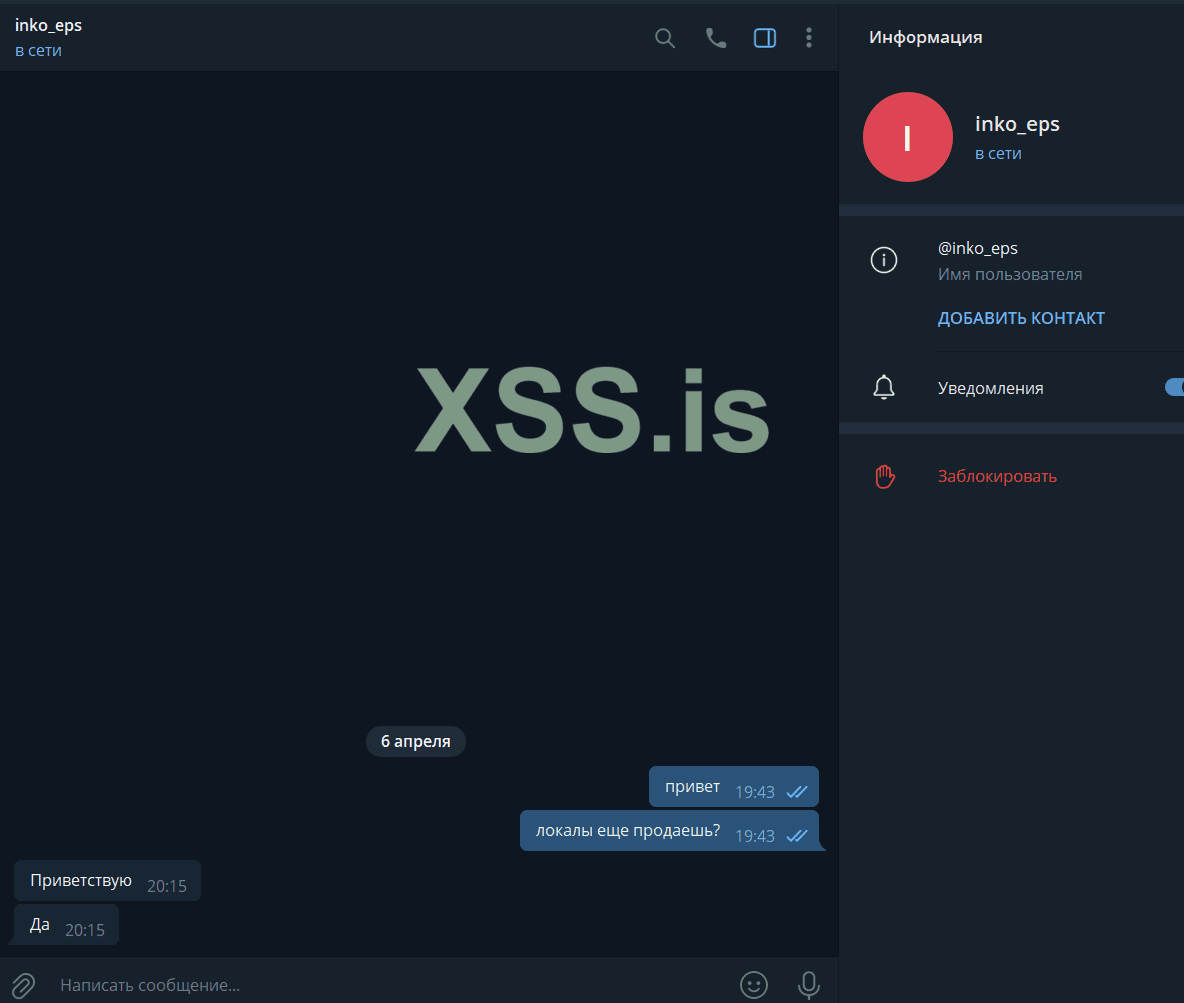
Task: Click 'в сети' status in info panel
Action: click(x=997, y=153)
